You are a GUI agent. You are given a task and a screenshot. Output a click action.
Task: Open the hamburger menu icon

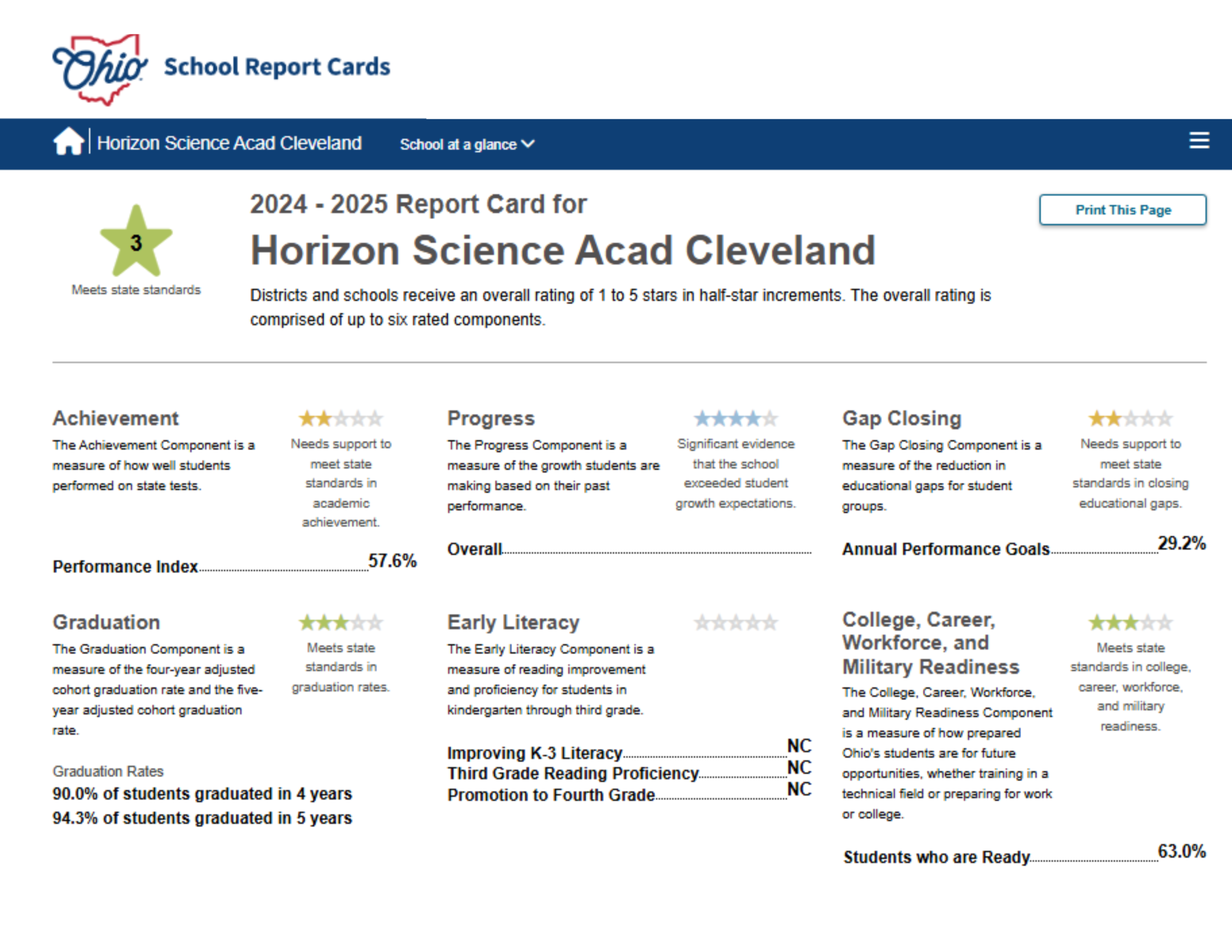1199,141
